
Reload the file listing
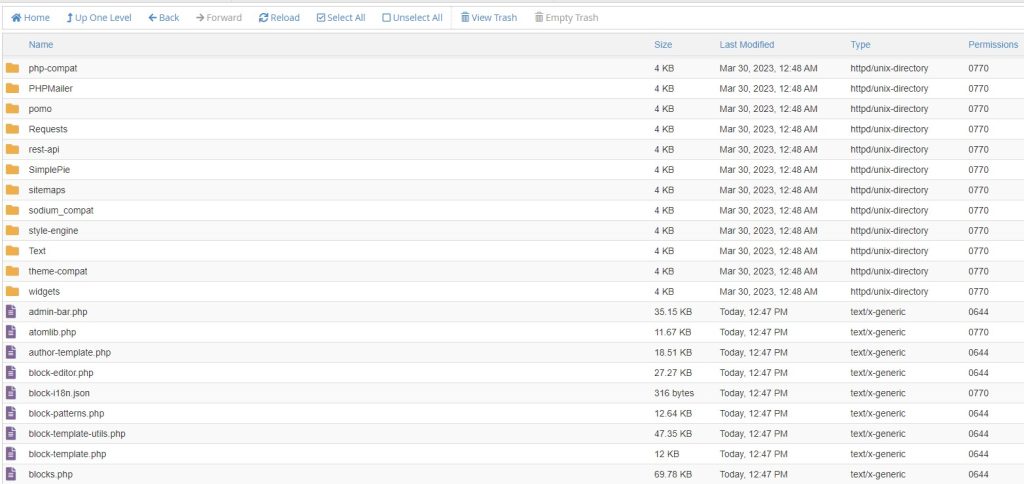pos(279,18)
